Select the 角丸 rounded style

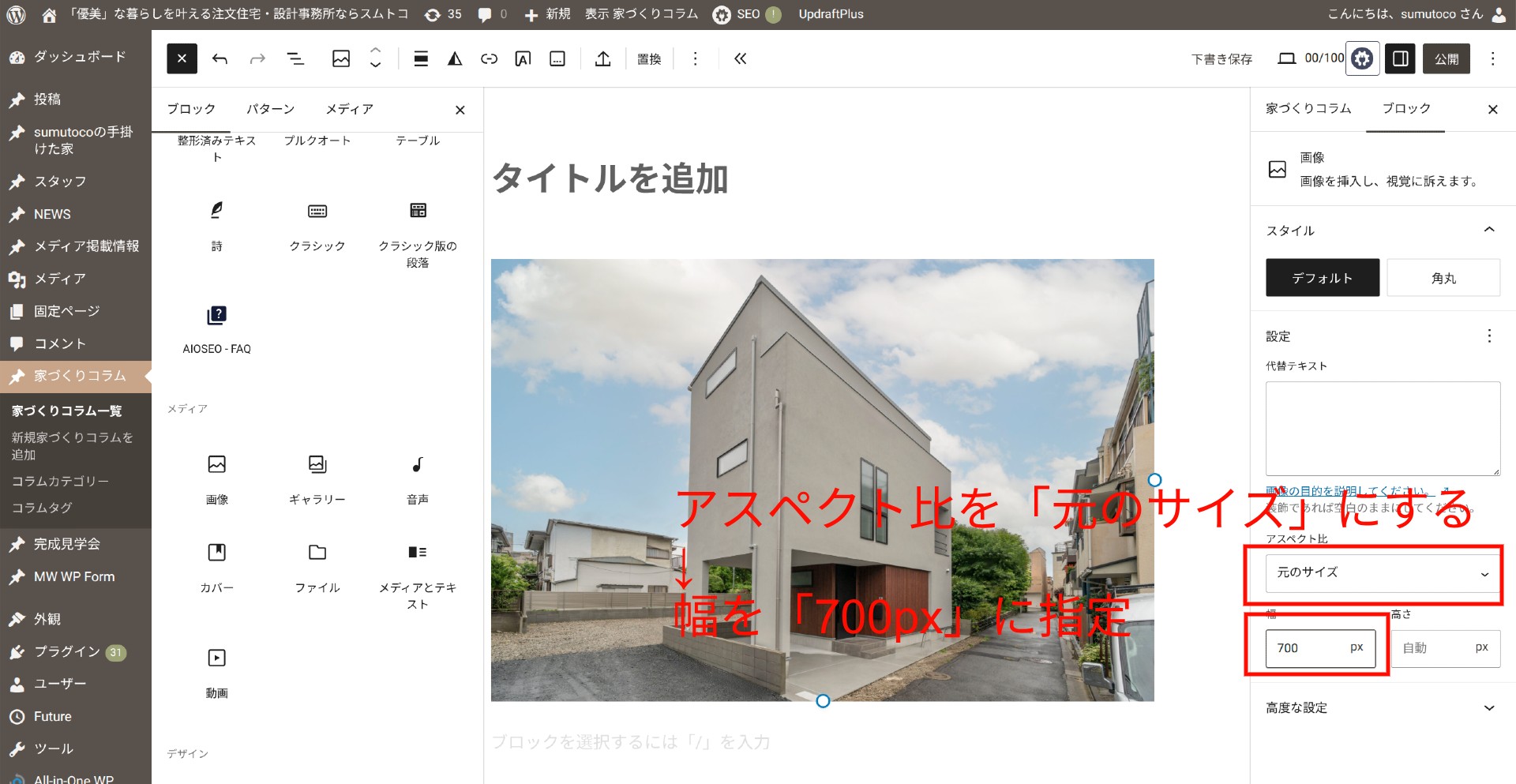point(1443,278)
